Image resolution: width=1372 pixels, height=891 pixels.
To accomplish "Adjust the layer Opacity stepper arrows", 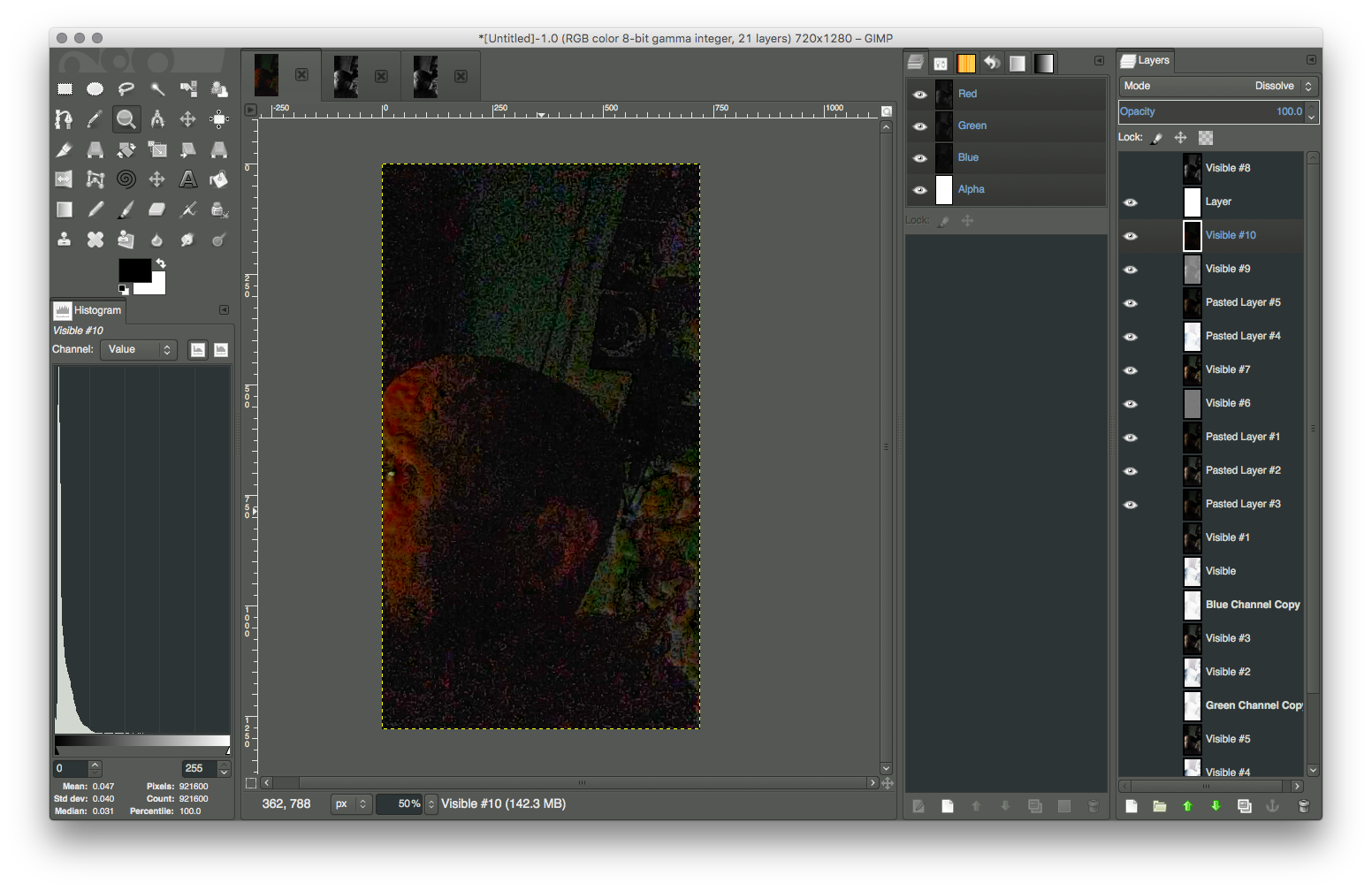I will pos(1312,112).
